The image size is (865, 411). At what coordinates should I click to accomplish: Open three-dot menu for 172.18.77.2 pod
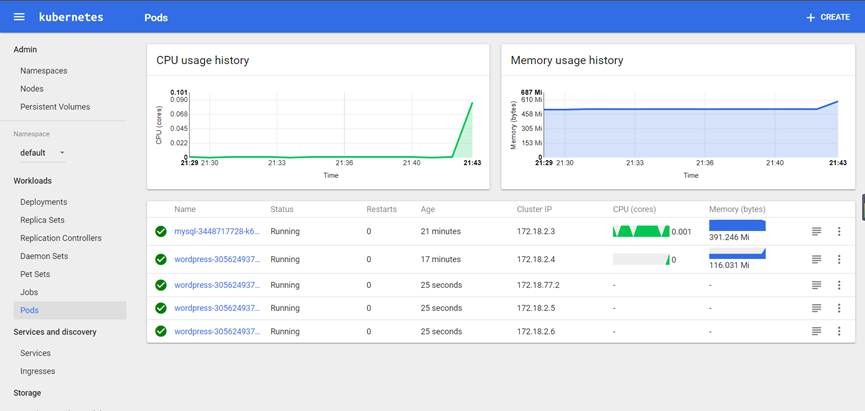(x=839, y=285)
